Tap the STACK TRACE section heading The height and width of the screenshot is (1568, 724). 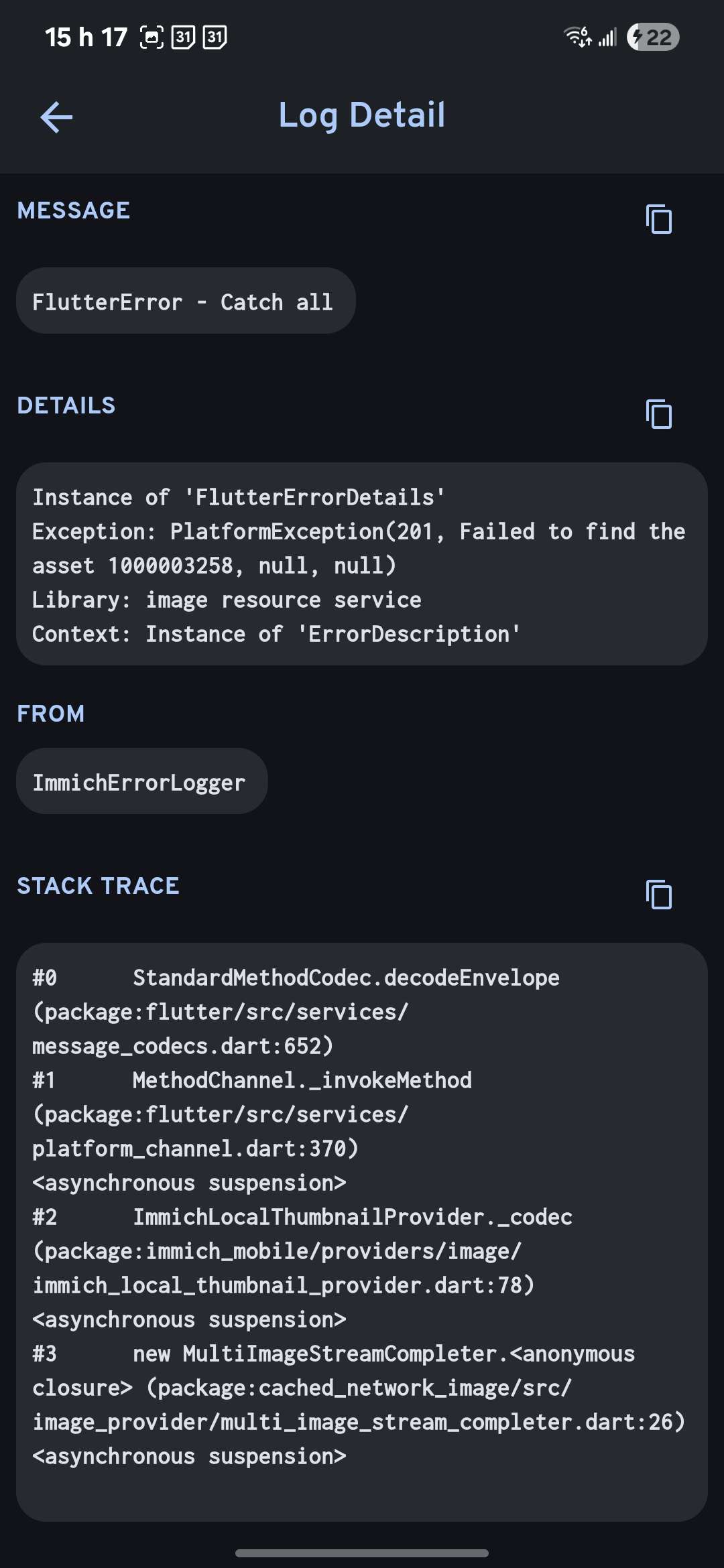[x=99, y=886]
